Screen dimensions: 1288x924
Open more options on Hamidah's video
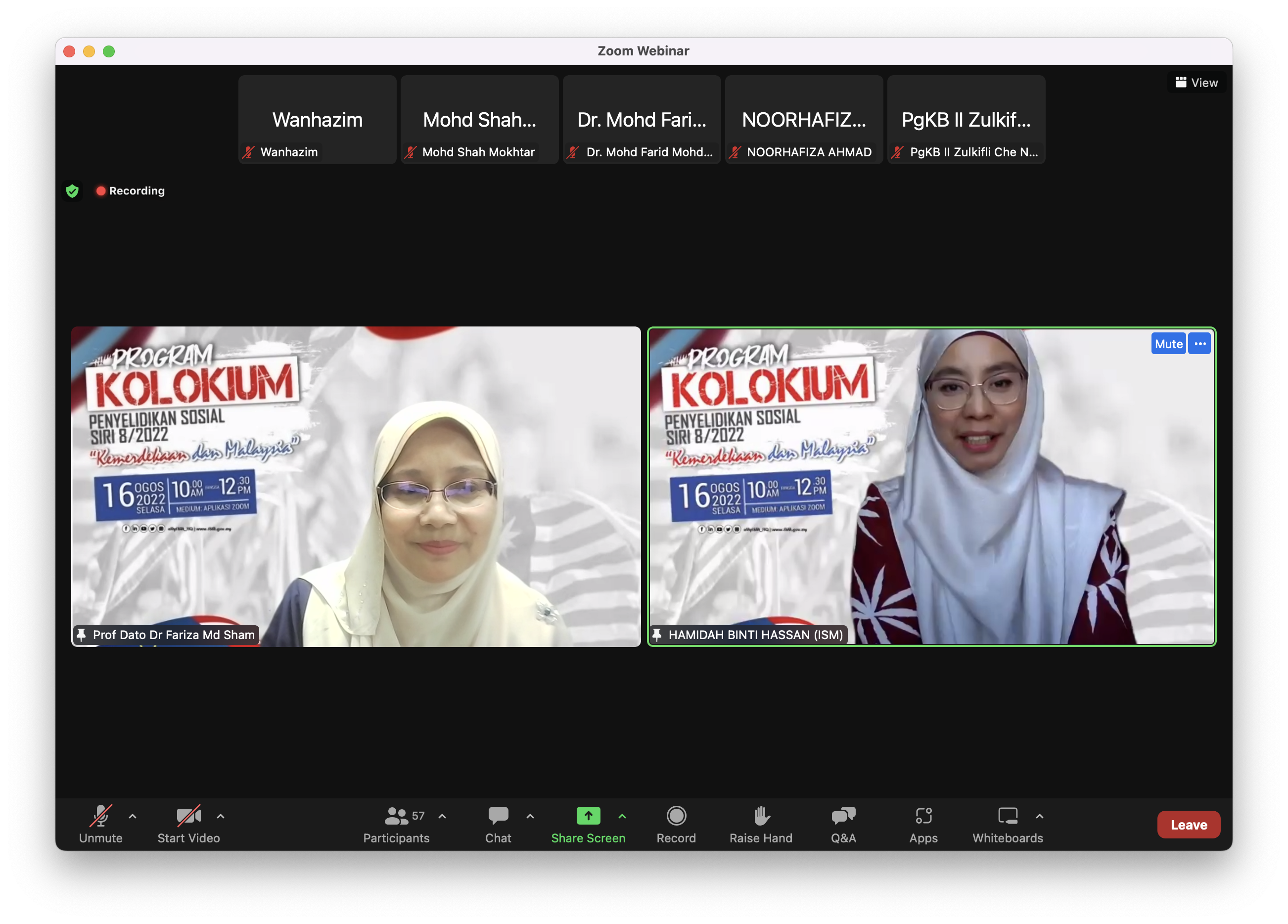(x=1199, y=344)
